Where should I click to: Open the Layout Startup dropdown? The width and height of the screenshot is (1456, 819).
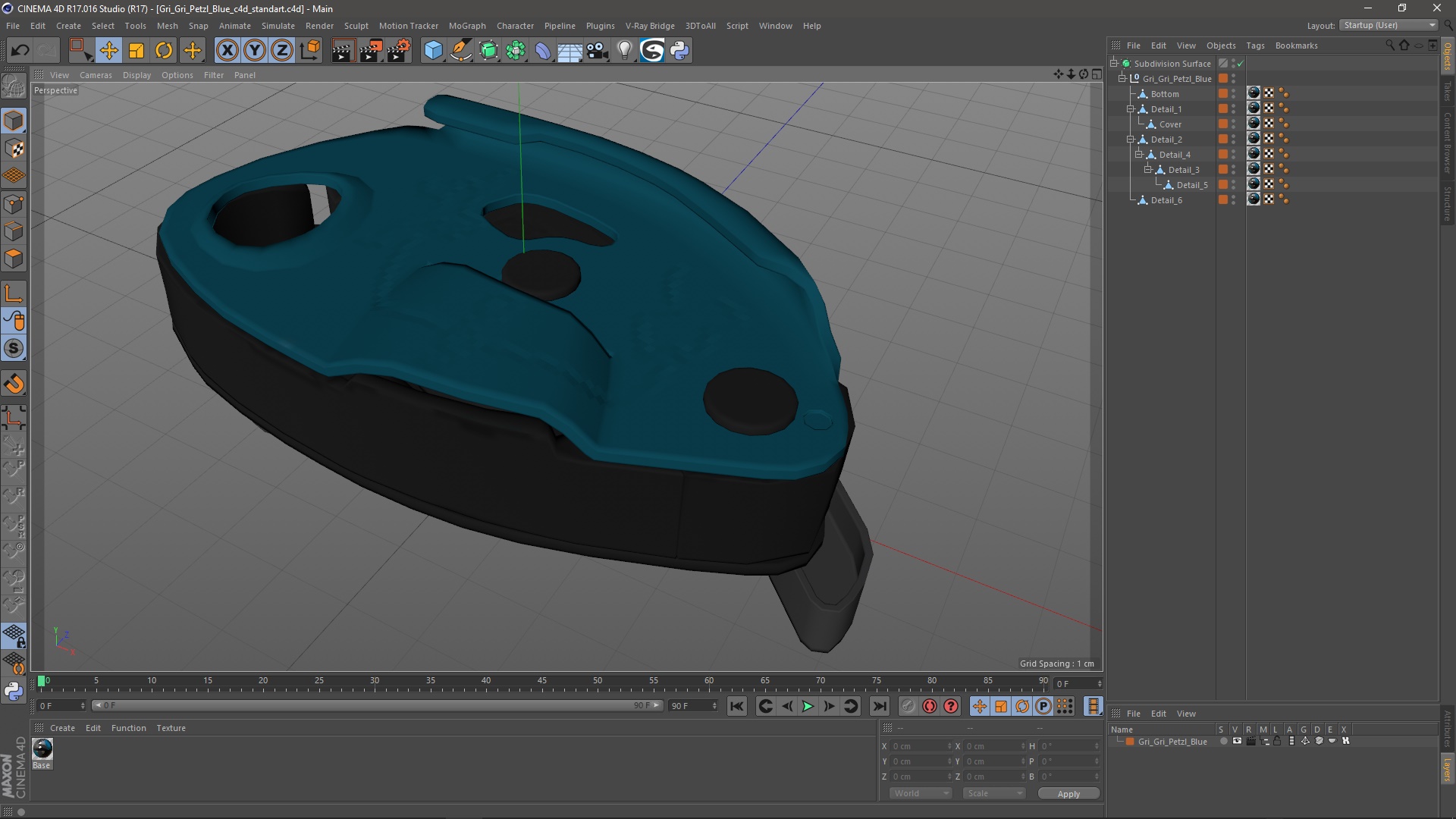coord(1389,25)
